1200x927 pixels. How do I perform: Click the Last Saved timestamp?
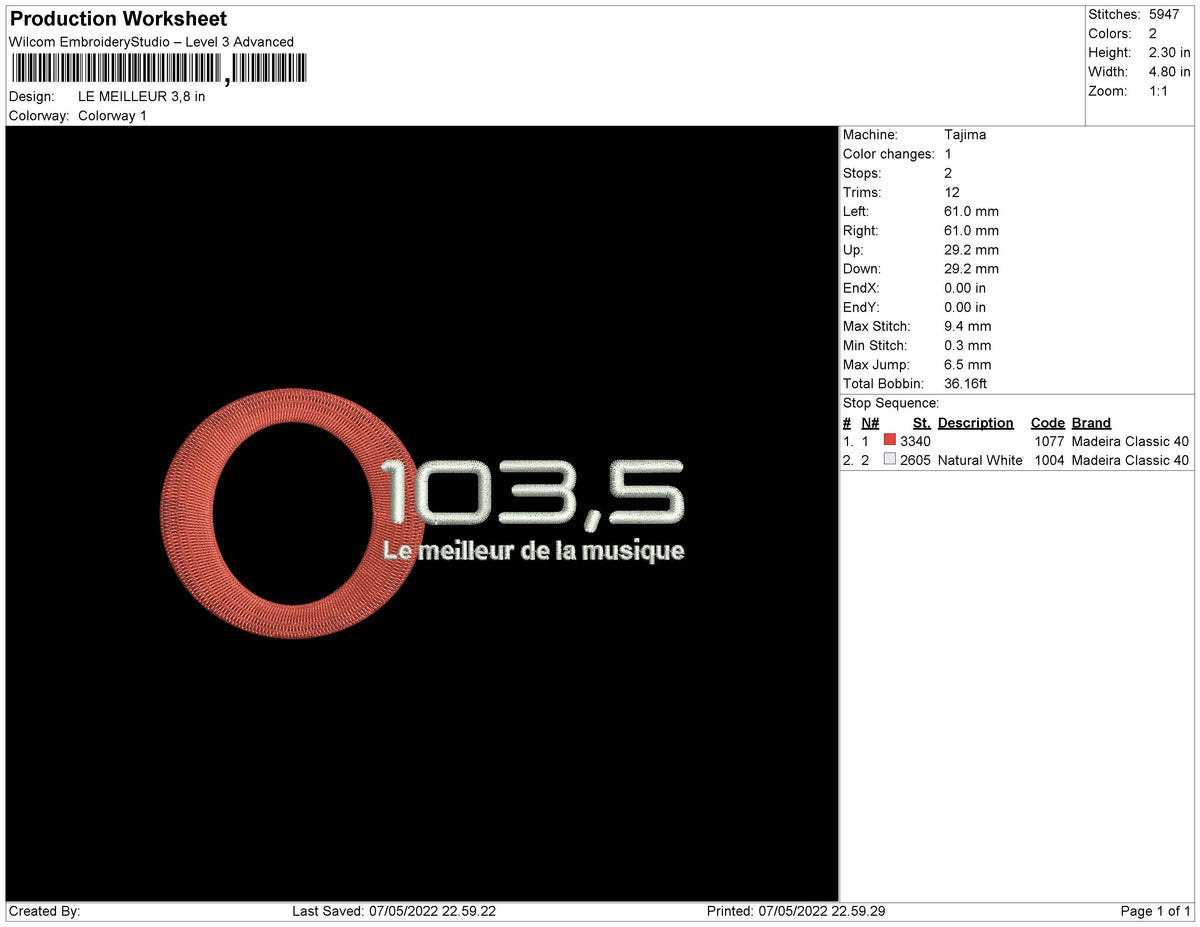coord(394,911)
